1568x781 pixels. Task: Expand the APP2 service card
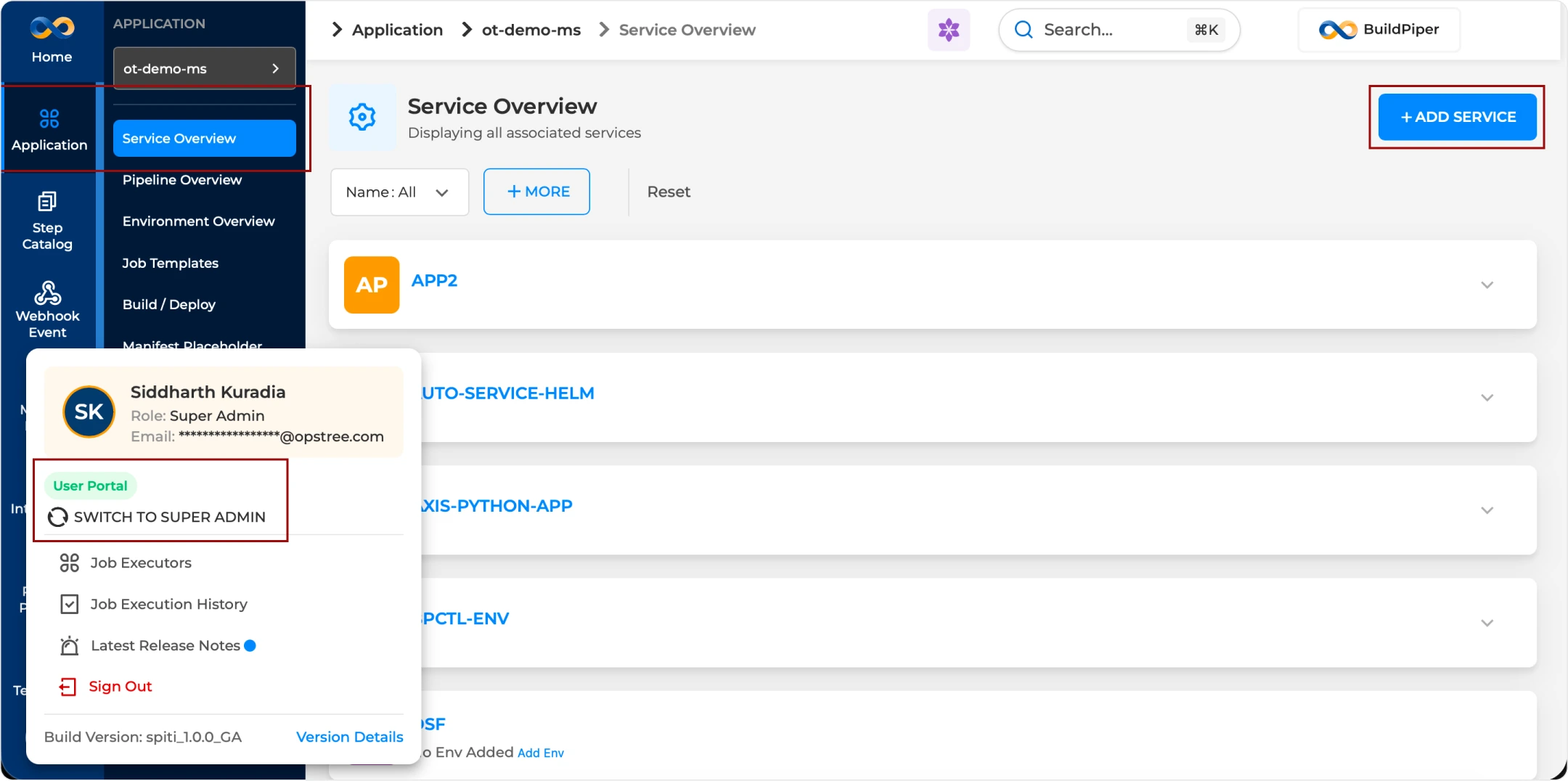[1487, 285]
